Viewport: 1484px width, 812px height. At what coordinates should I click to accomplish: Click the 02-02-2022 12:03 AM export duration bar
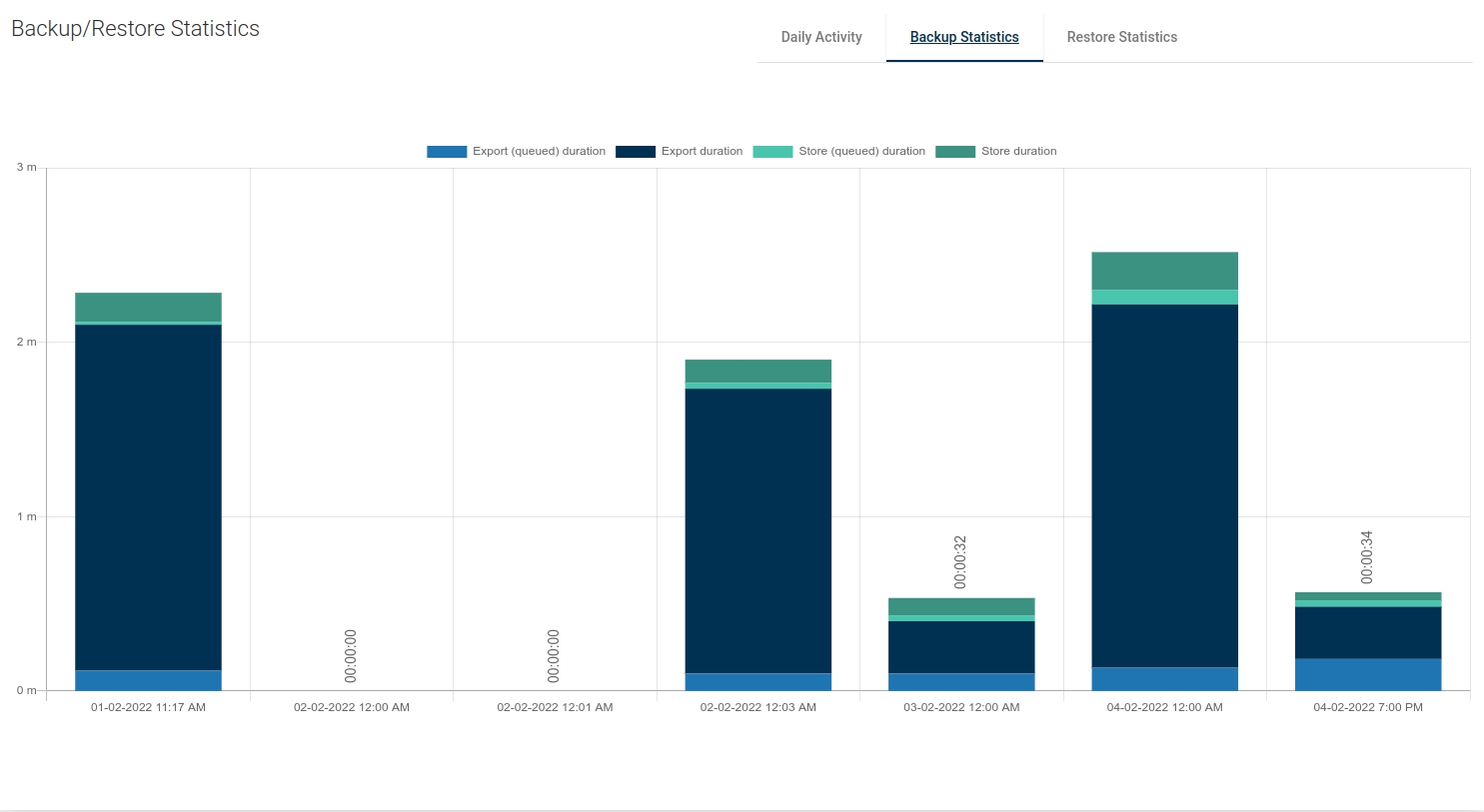point(757,529)
